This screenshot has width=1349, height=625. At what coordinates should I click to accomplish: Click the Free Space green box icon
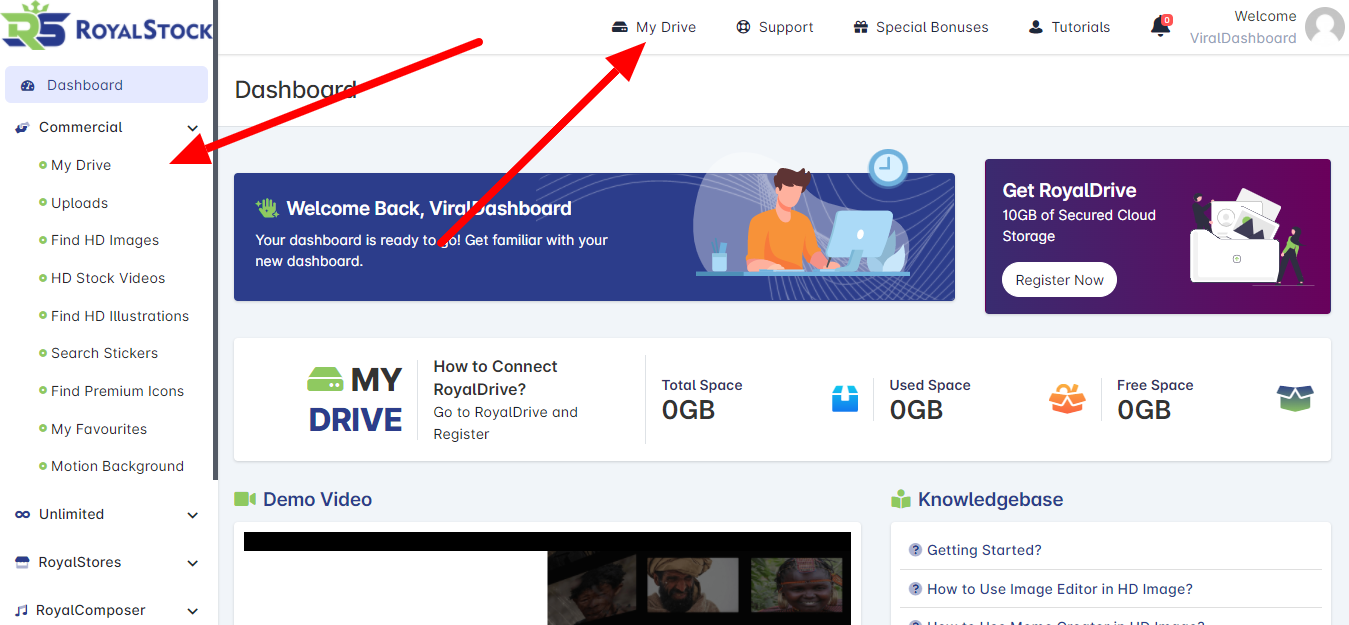point(1295,398)
